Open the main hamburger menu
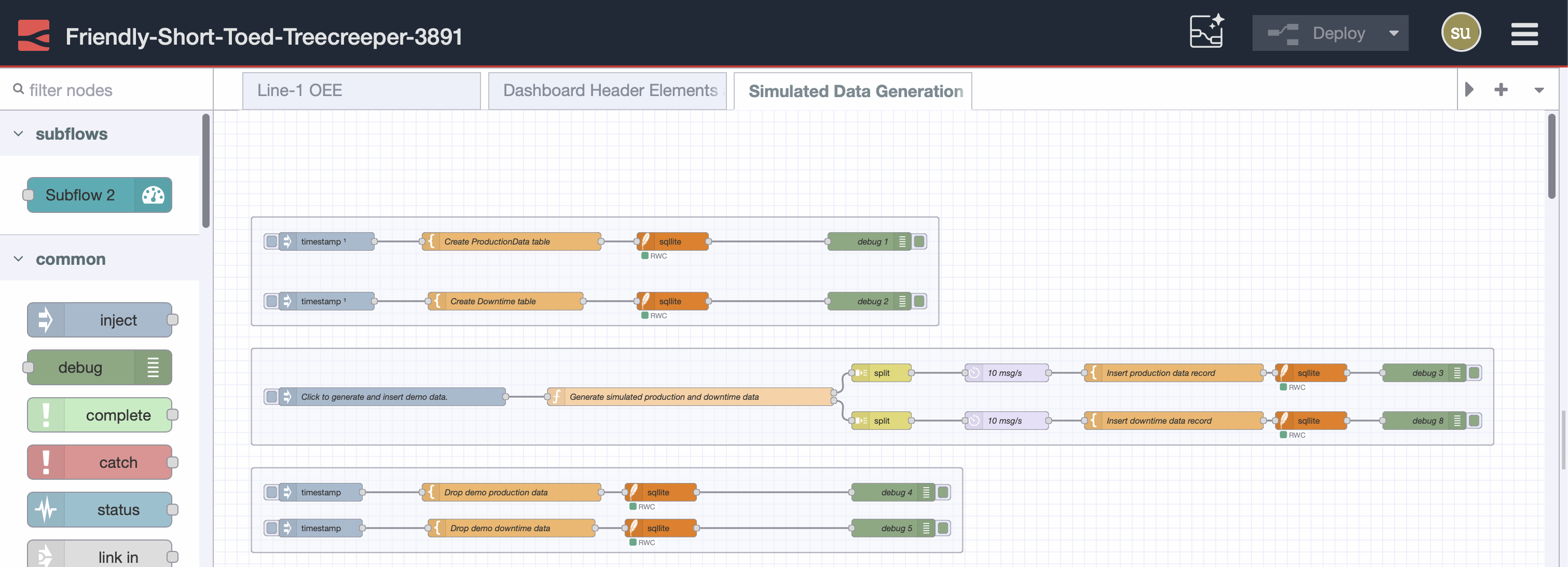This screenshot has width=1568, height=567. click(x=1524, y=34)
